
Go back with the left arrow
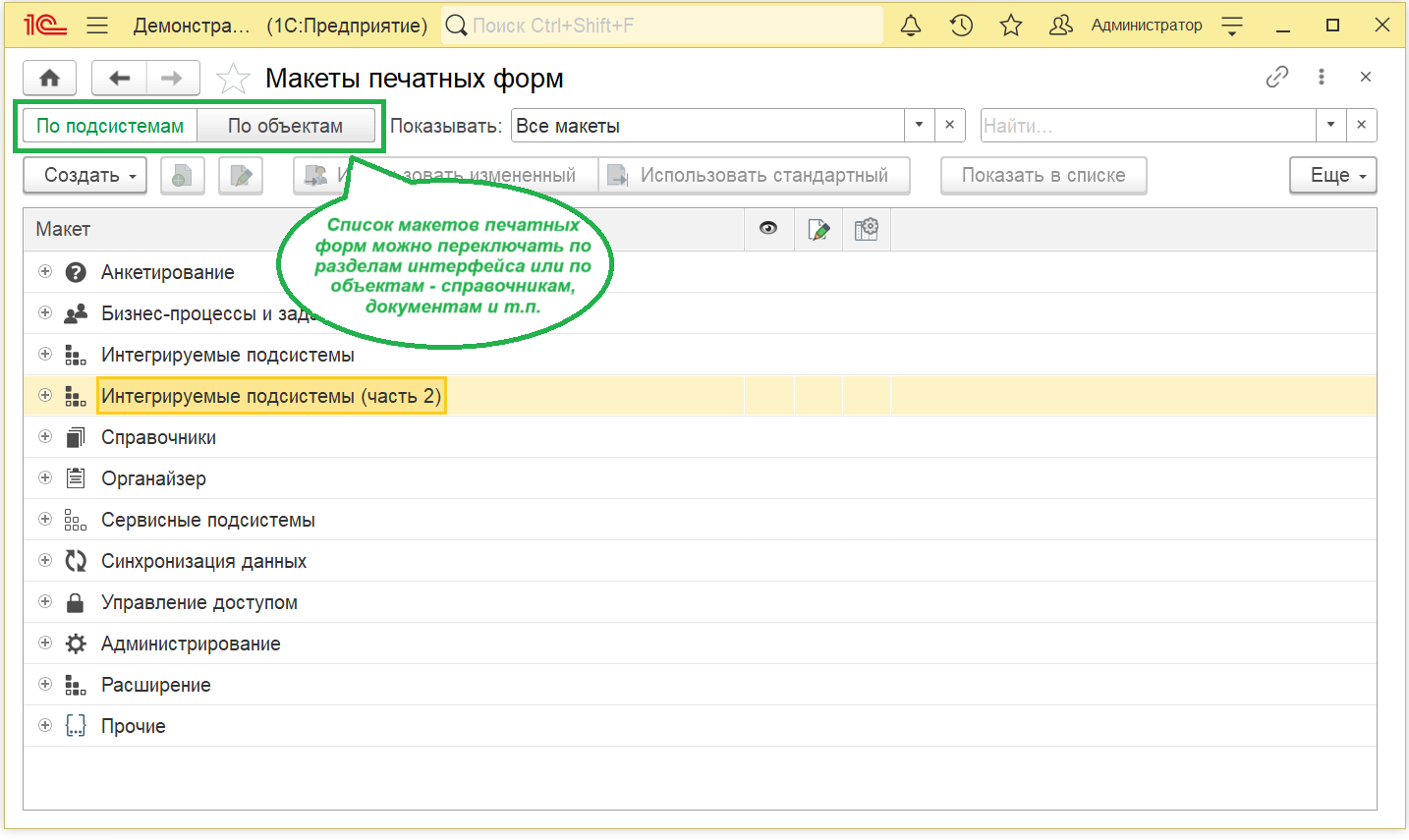click(119, 79)
